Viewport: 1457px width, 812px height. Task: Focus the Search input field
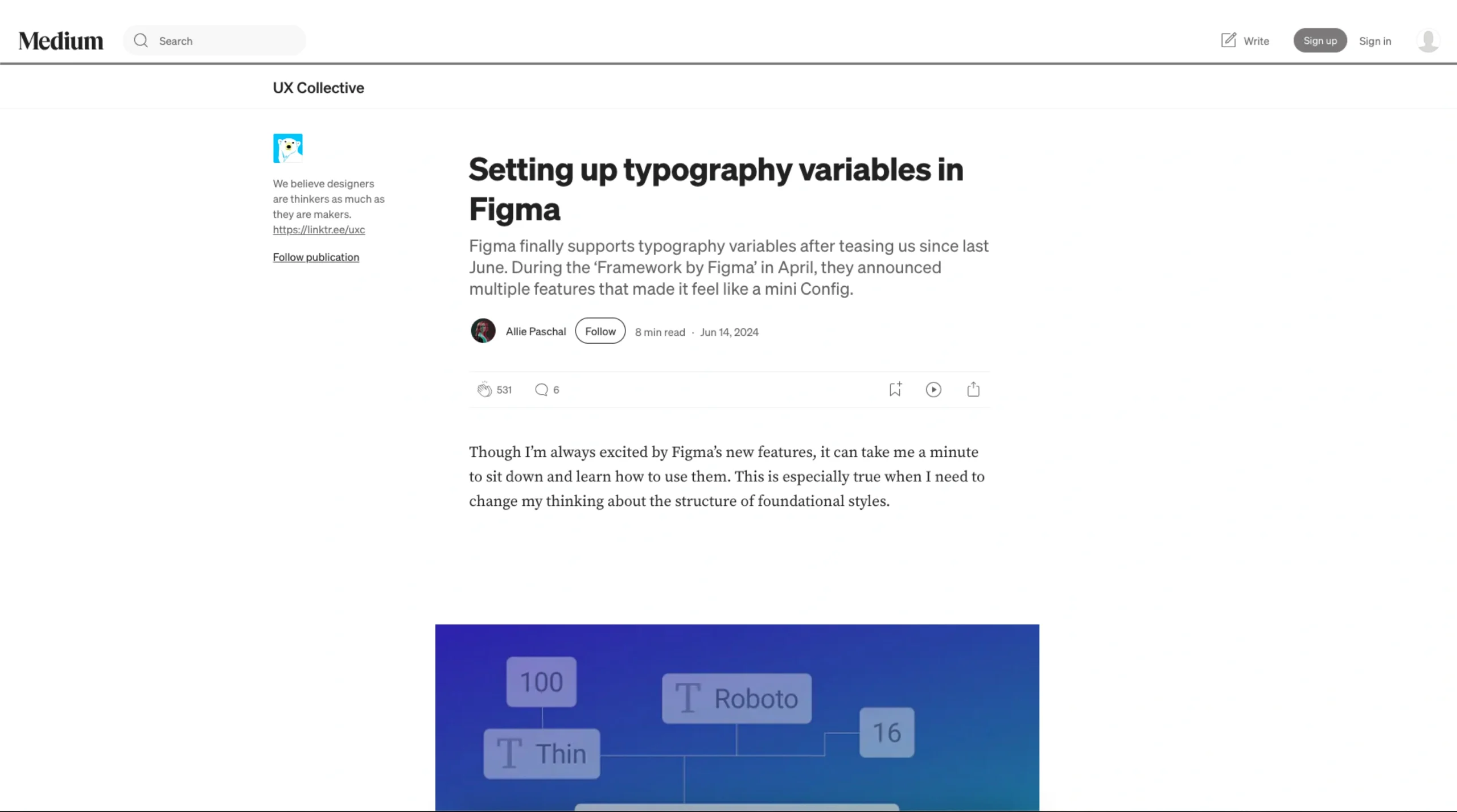(x=215, y=40)
